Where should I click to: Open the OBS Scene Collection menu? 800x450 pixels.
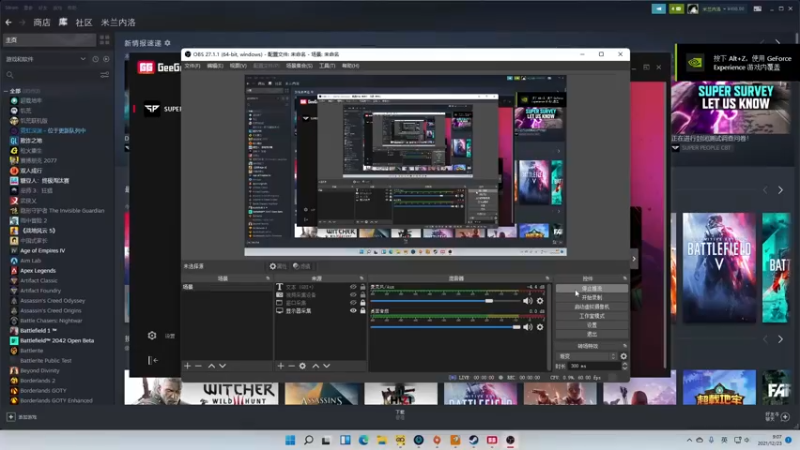tap(299, 66)
